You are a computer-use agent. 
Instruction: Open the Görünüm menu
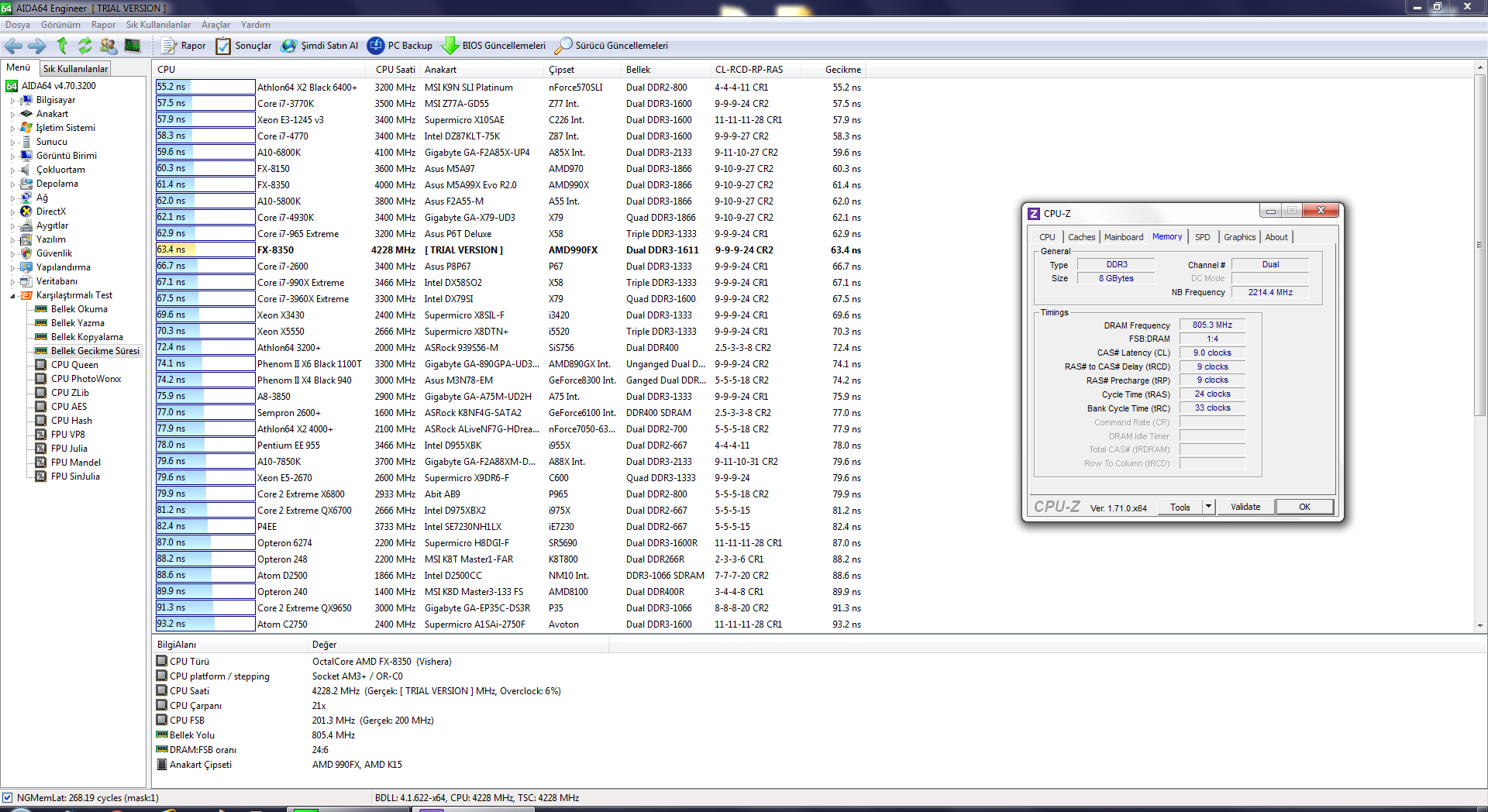[x=60, y=25]
